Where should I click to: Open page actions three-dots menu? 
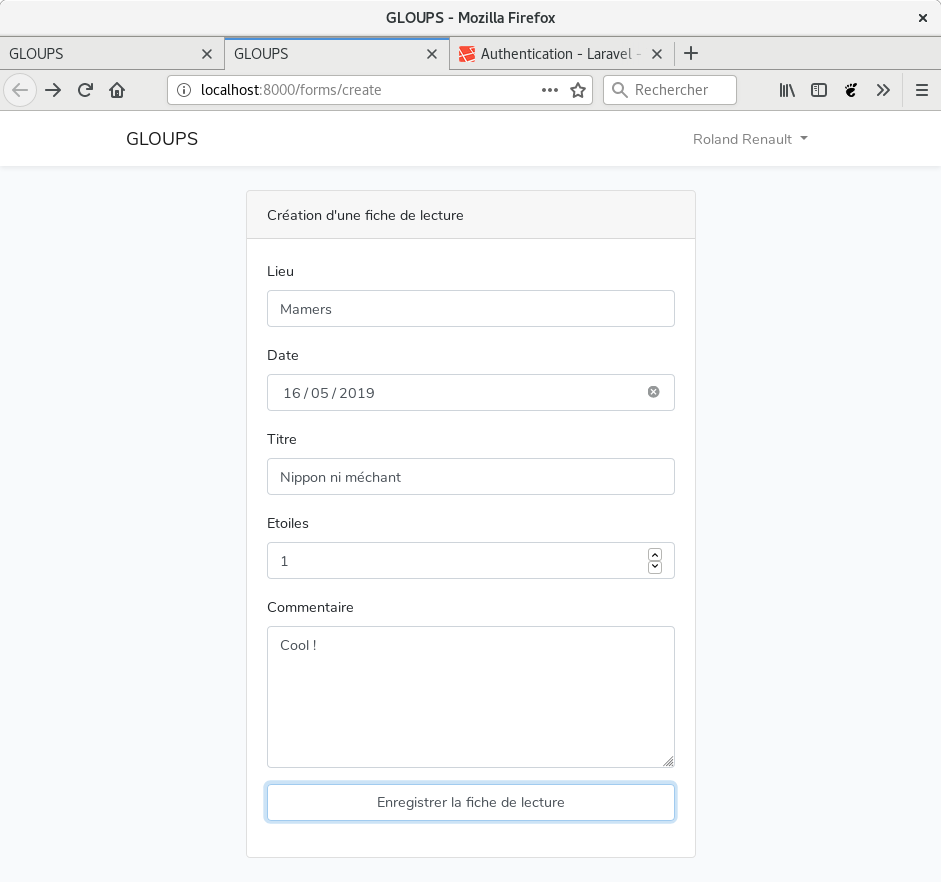click(x=549, y=90)
